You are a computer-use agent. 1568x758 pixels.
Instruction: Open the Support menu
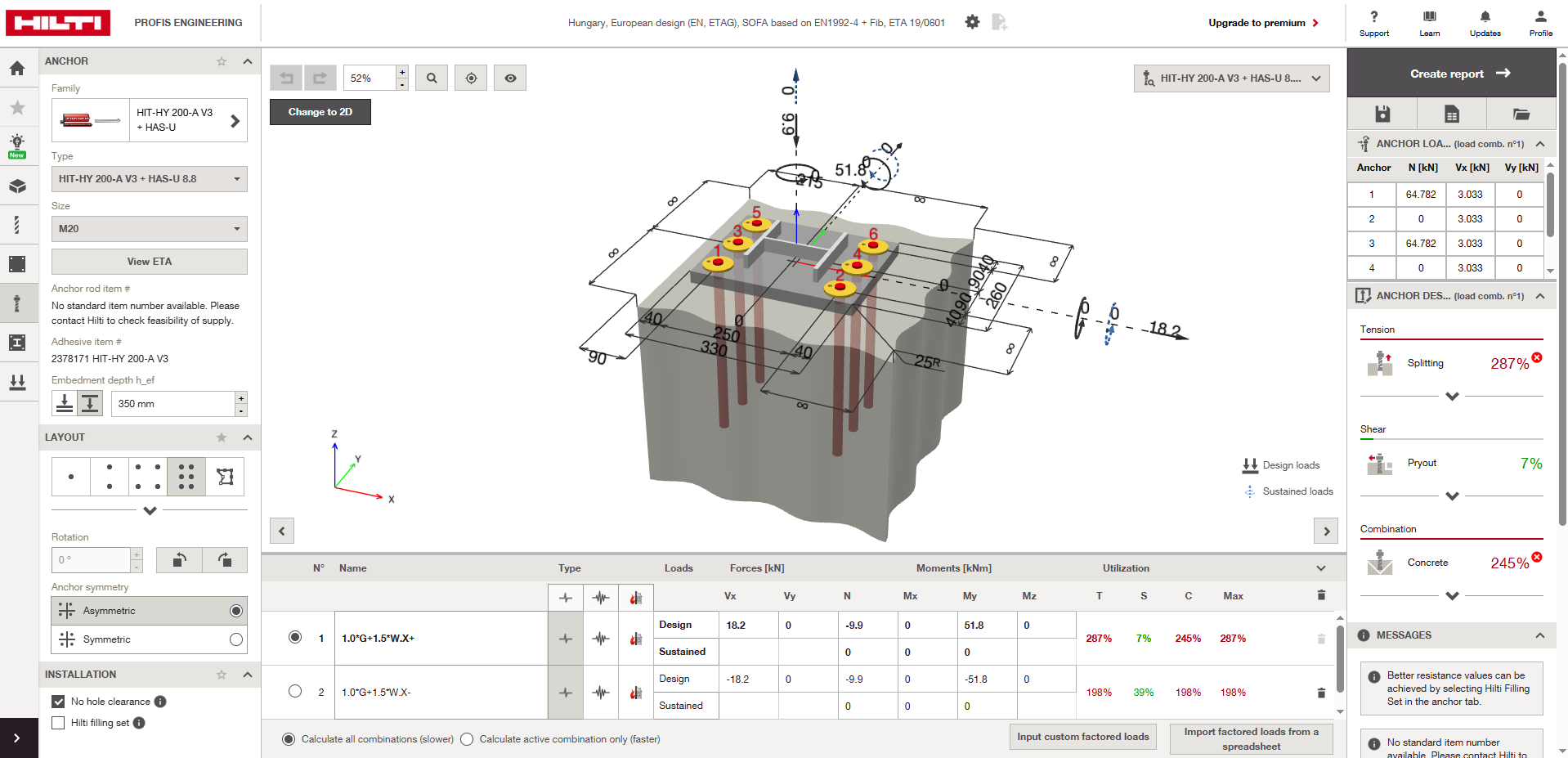coord(1374,23)
